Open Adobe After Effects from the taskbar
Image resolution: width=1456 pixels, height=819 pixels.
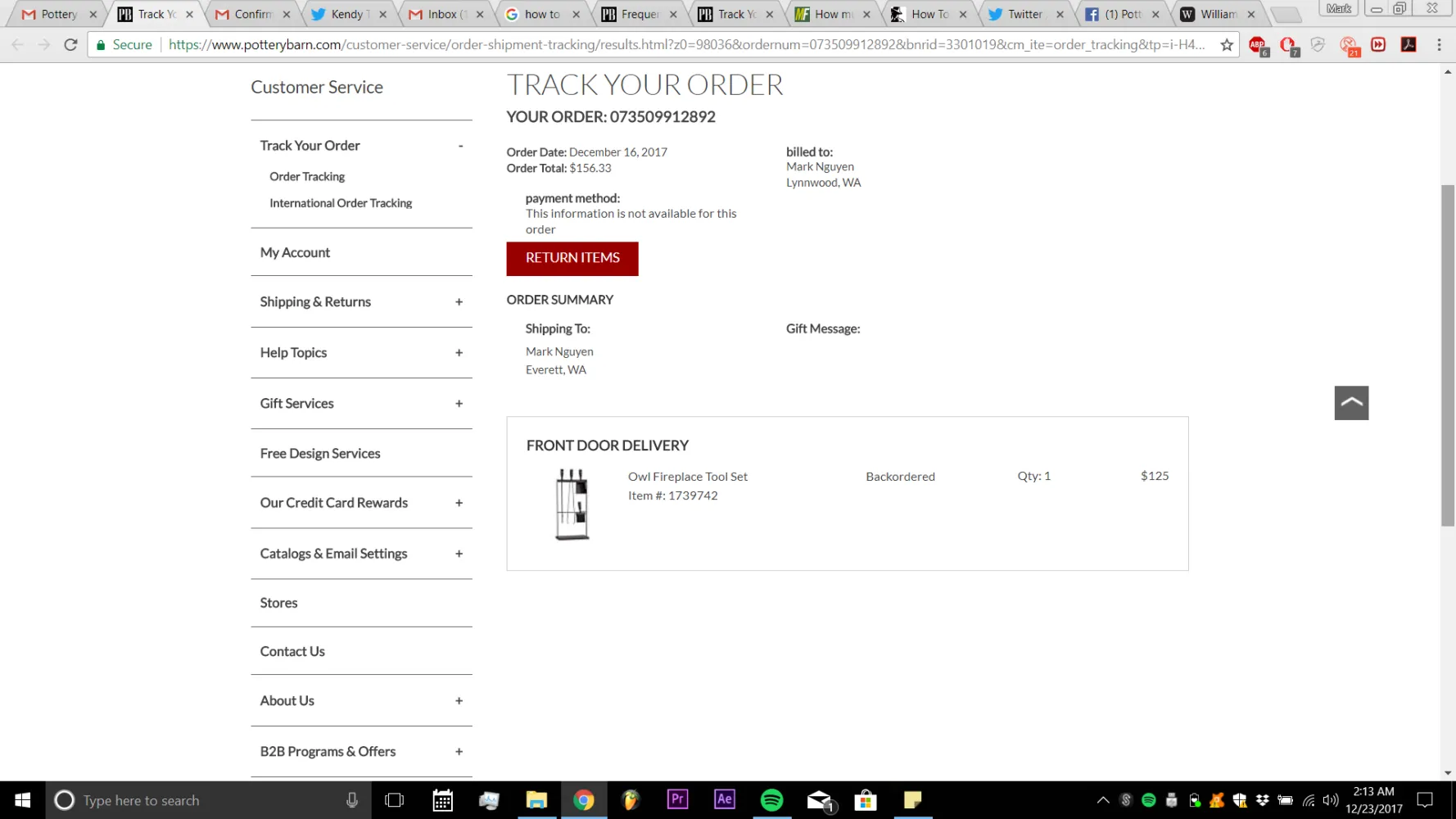coord(725,800)
